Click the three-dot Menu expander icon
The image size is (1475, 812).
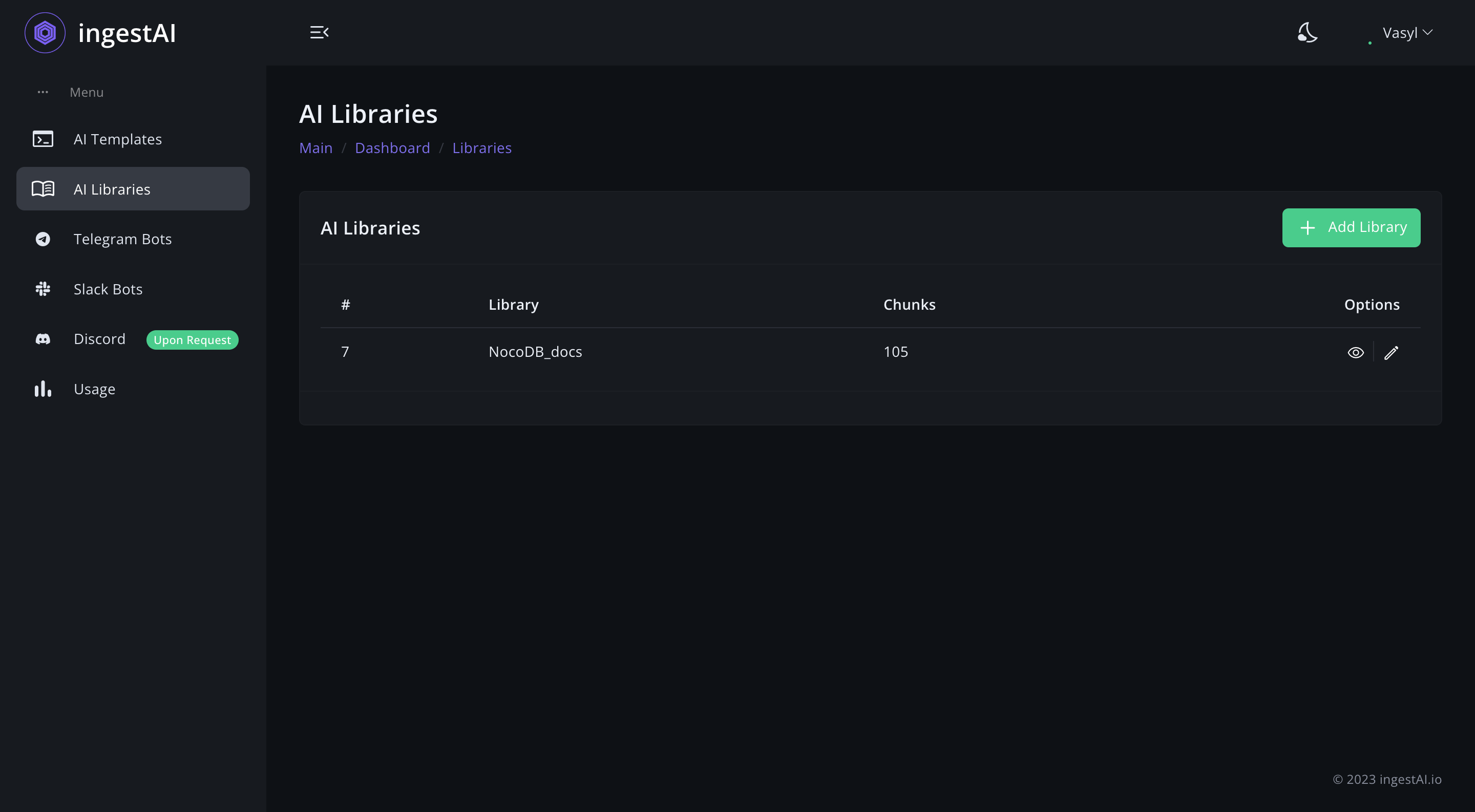[x=43, y=92]
